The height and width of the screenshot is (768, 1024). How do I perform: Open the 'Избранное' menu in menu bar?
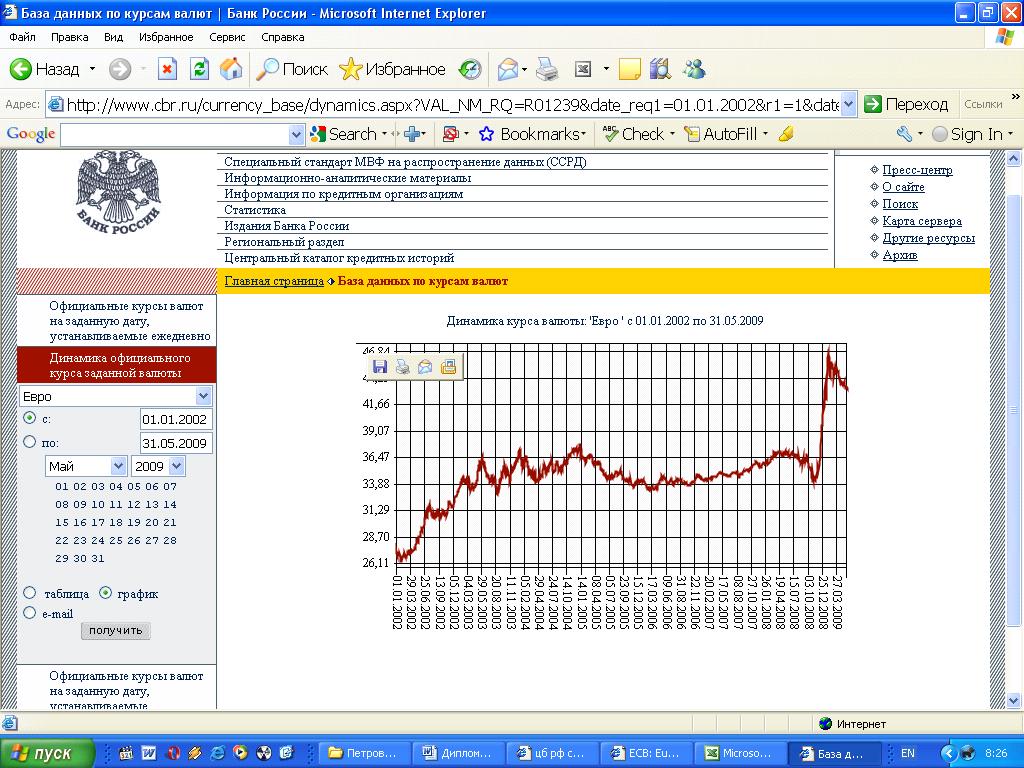click(x=166, y=37)
